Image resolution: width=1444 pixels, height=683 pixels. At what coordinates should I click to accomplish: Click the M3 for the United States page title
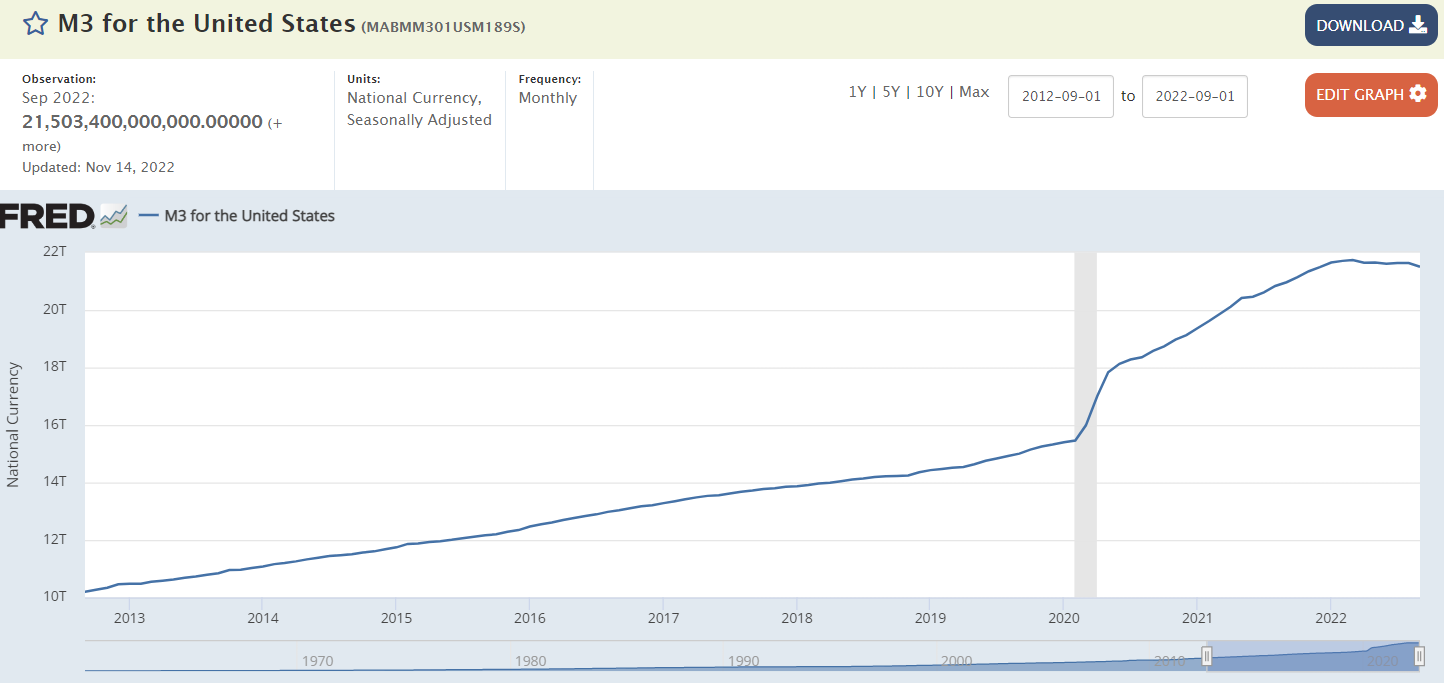click(206, 24)
